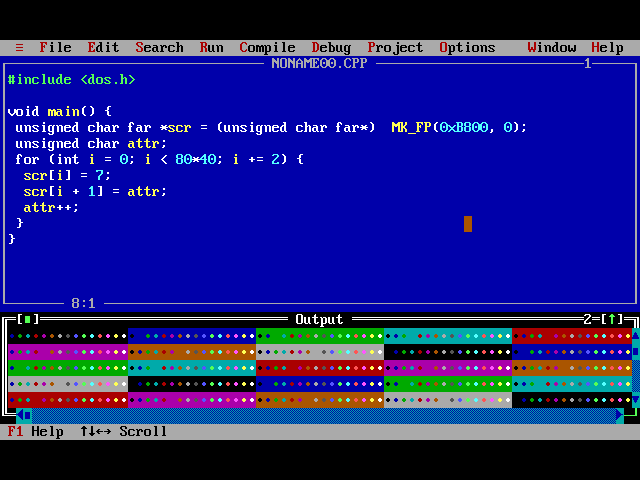This screenshot has width=640, height=480.
Task: Click the Output horizontal scrollbar left arrow
Action: [20, 416]
